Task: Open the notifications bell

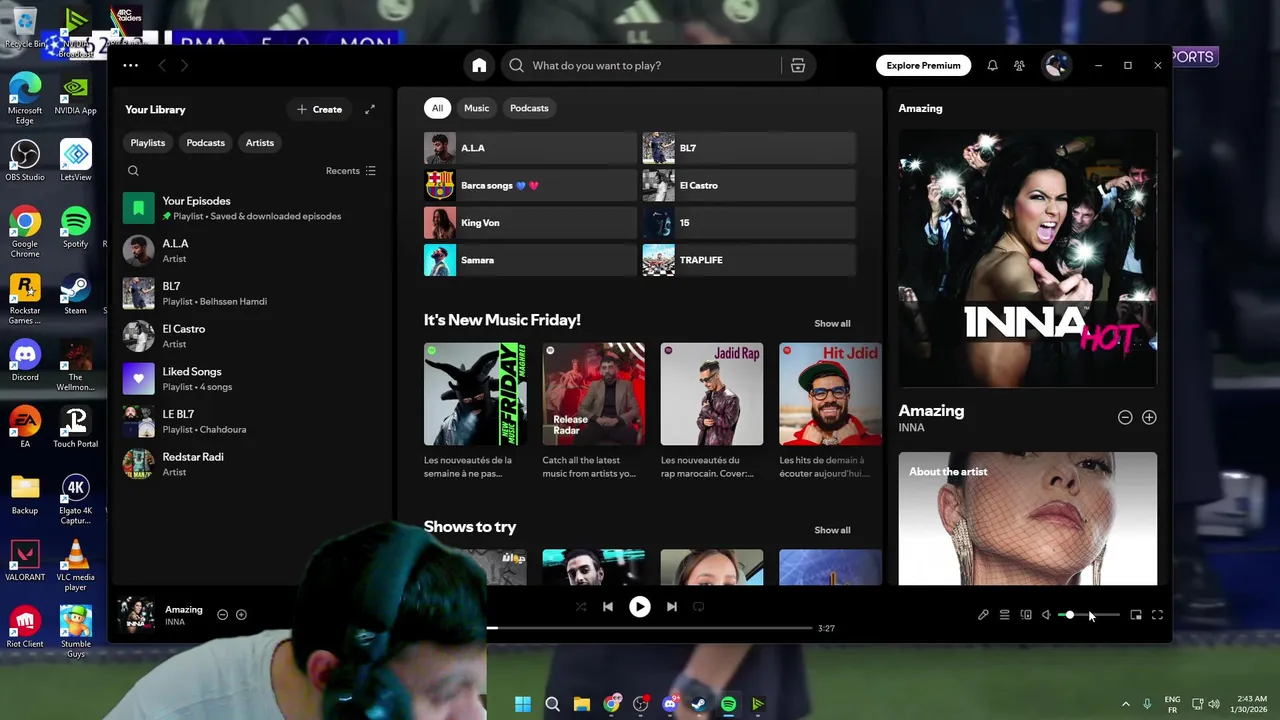Action: tap(992, 65)
